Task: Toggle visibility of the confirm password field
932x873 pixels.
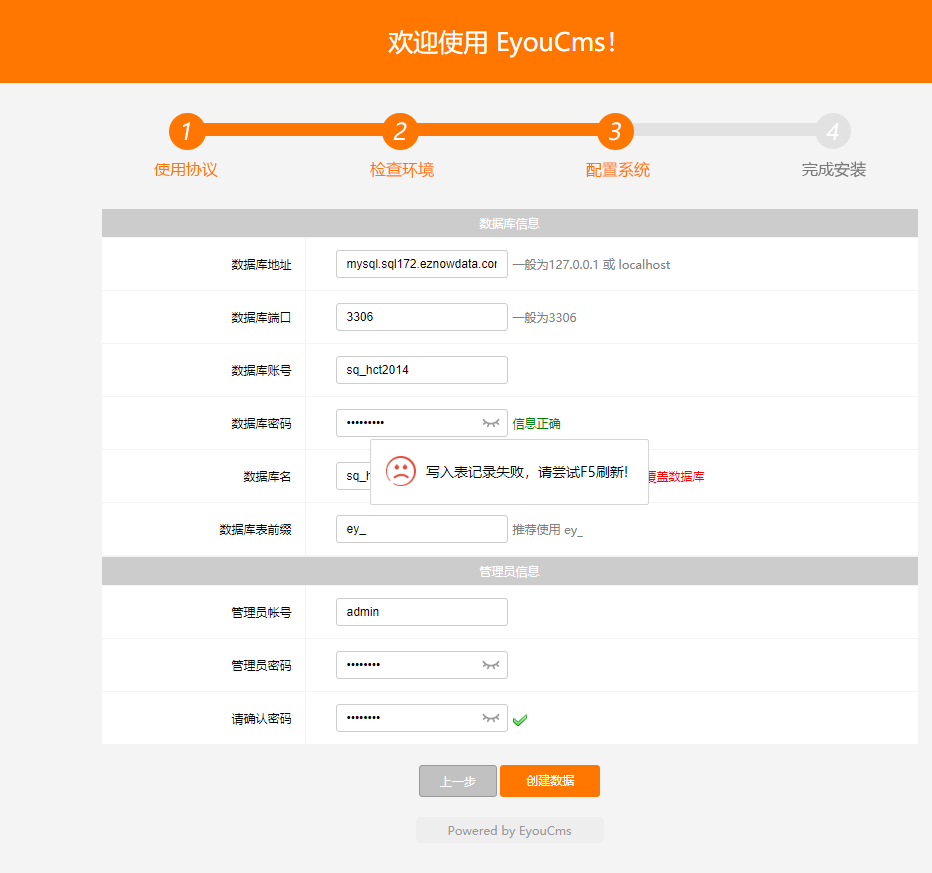Action: tap(491, 718)
